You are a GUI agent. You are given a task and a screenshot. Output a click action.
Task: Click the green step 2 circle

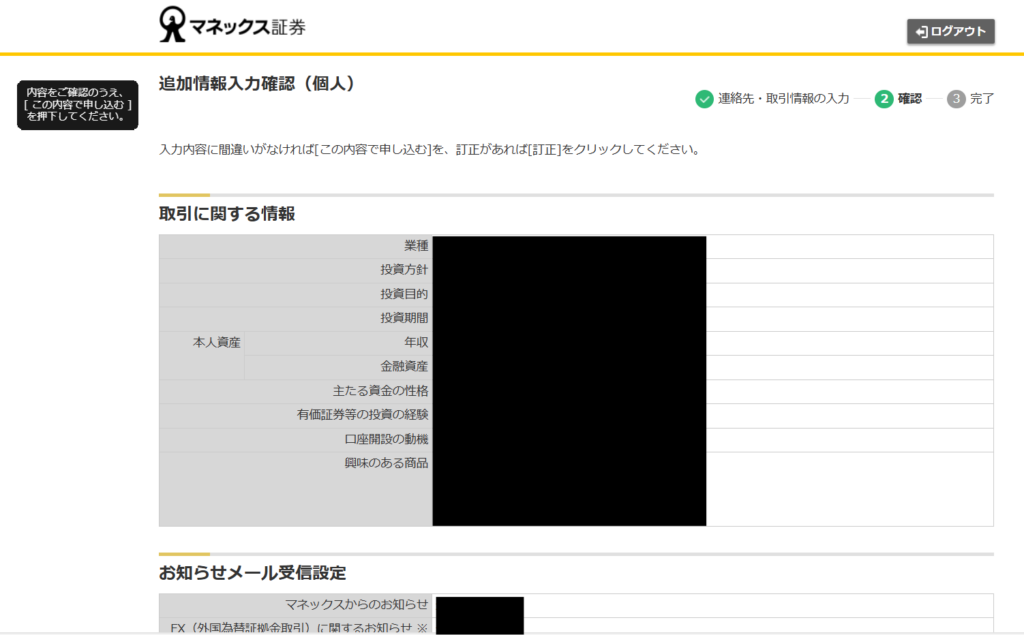point(884,99)
